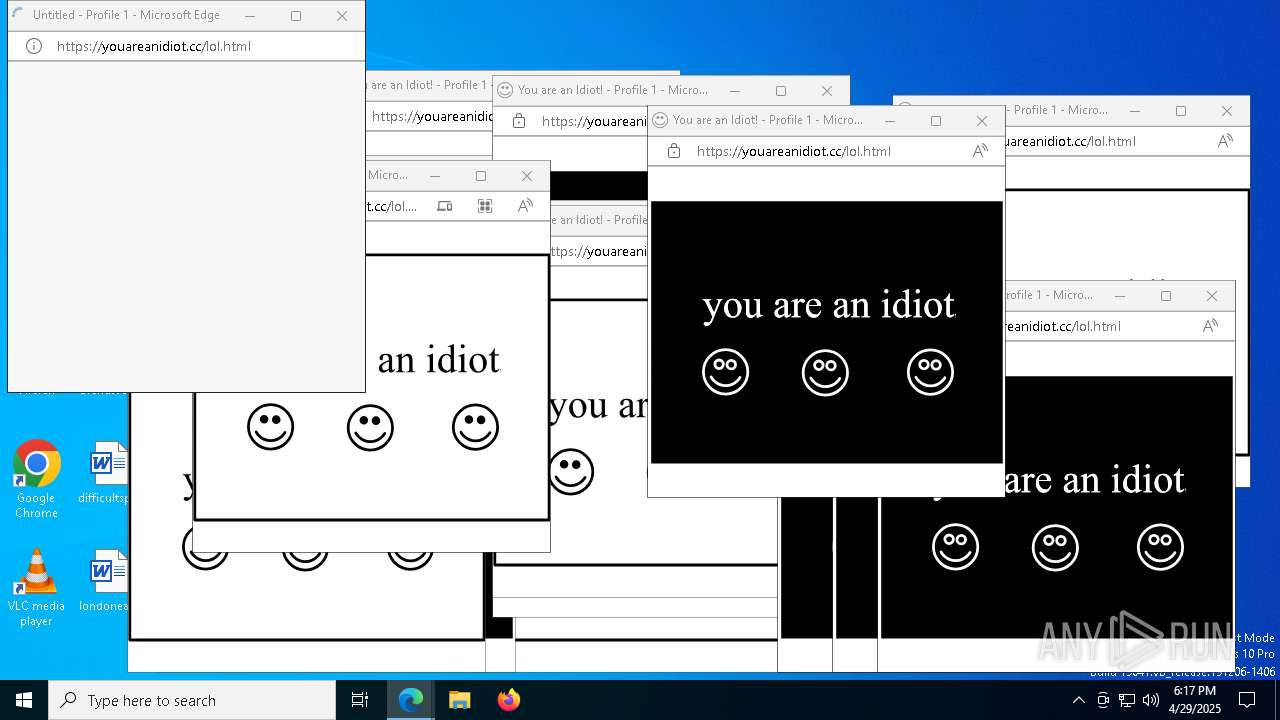
Task: Click the QR code icon in the small white window
Action: pyautogui.click(x=485, y=206)
